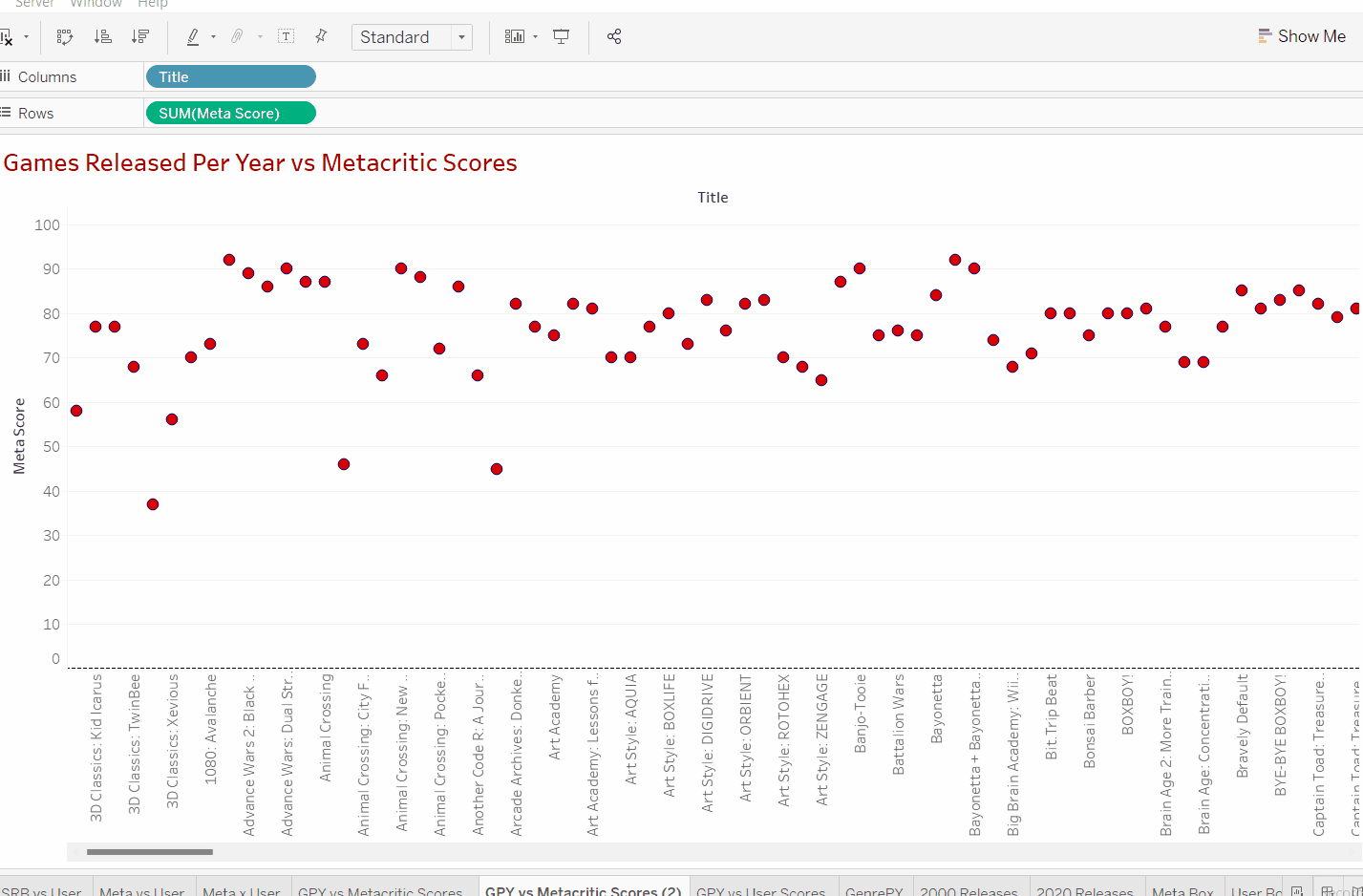
Task: Open the Clear Sheet dropdown arrow
Action: tap(26, 37)
